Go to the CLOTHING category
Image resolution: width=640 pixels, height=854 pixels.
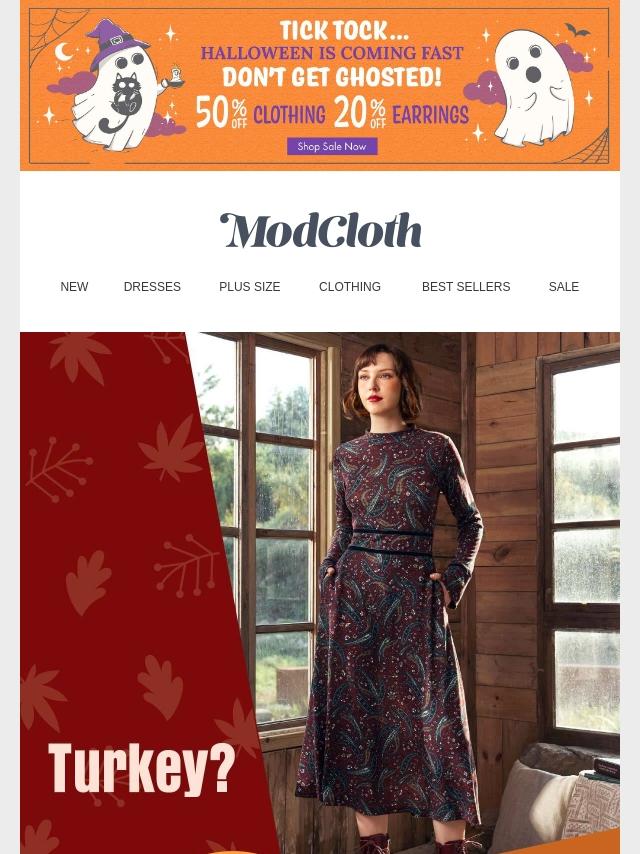(x=350, y=286)
